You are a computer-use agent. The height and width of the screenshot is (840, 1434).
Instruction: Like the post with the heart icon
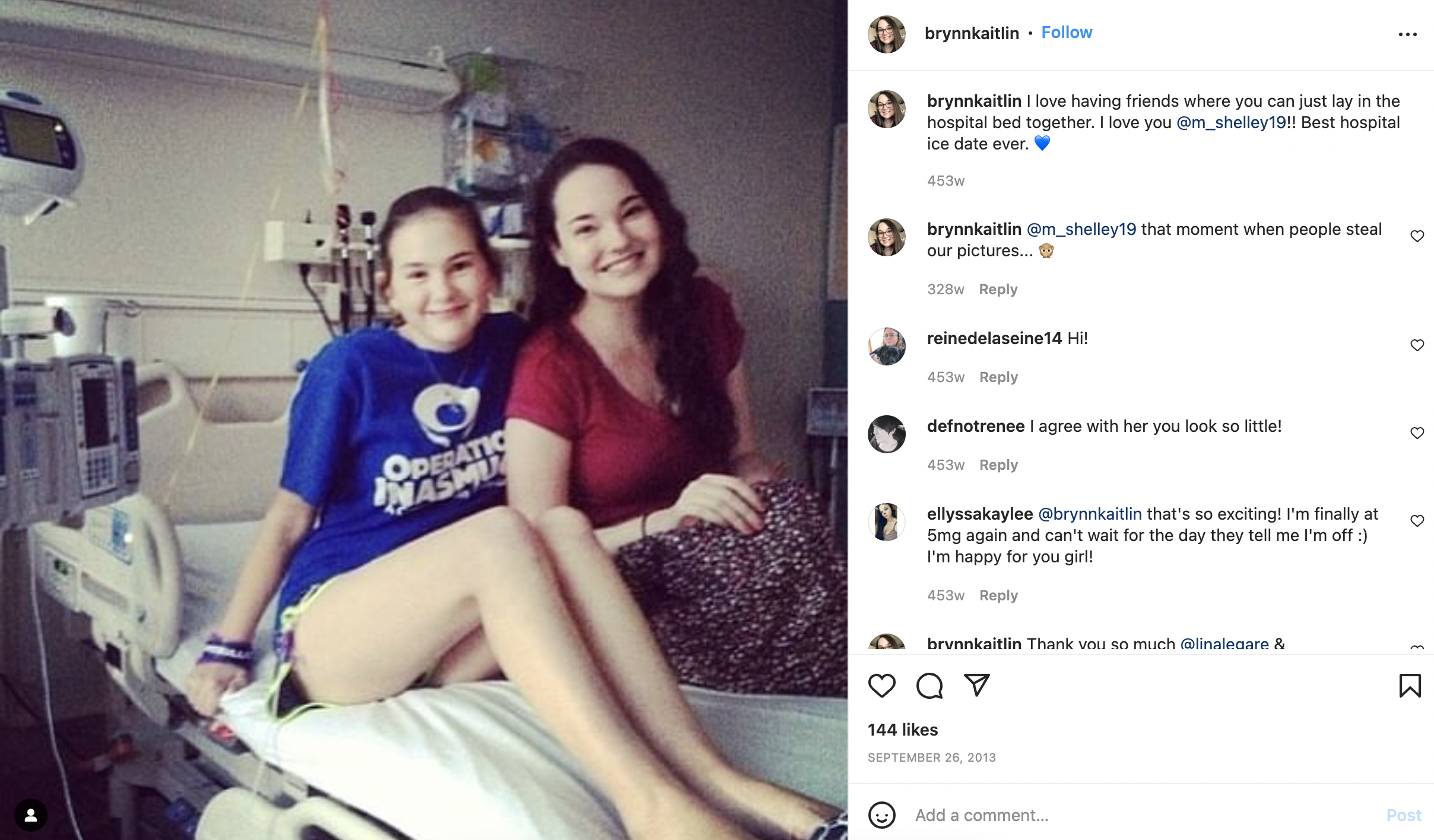(881, 686)
